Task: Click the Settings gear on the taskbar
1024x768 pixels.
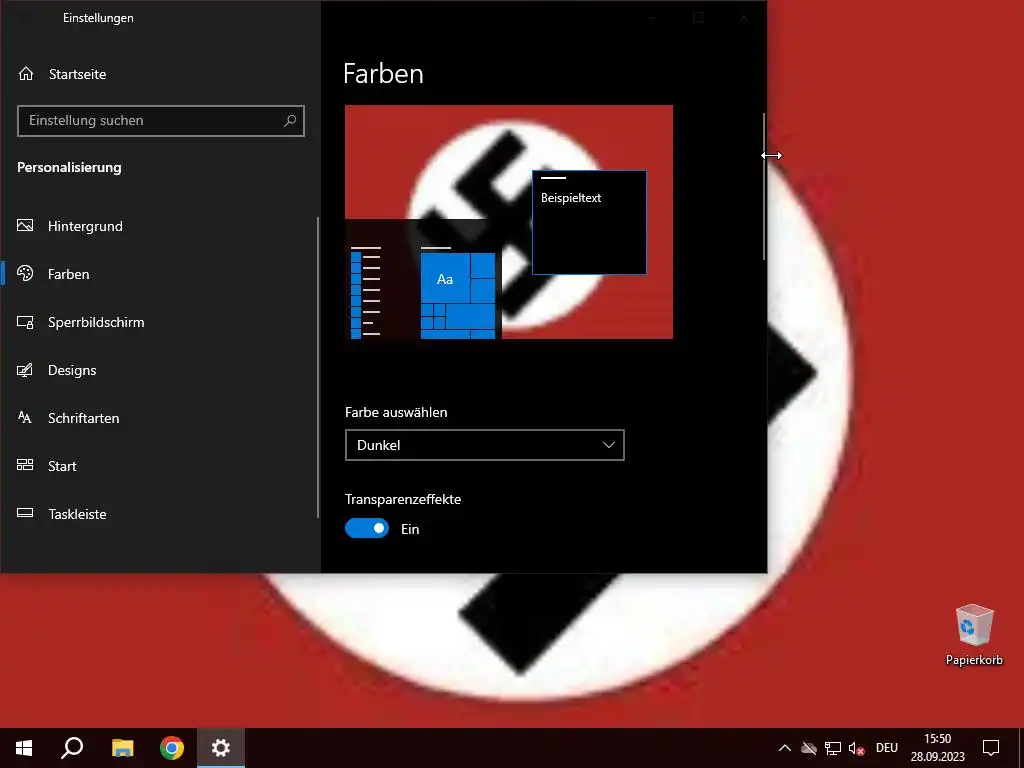Action: tap(221, 748)
